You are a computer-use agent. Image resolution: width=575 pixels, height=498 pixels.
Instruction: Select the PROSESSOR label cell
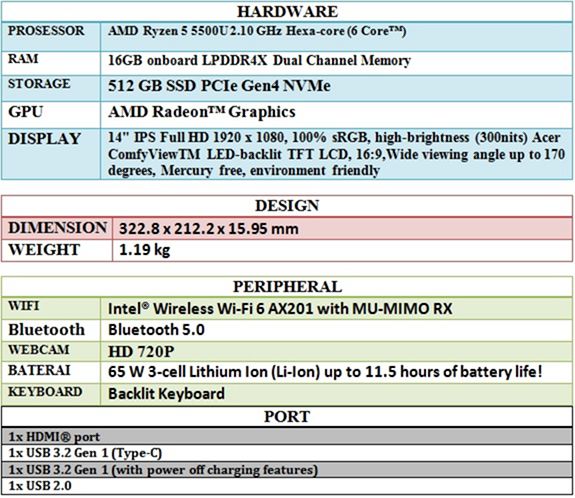pos(51,36)
